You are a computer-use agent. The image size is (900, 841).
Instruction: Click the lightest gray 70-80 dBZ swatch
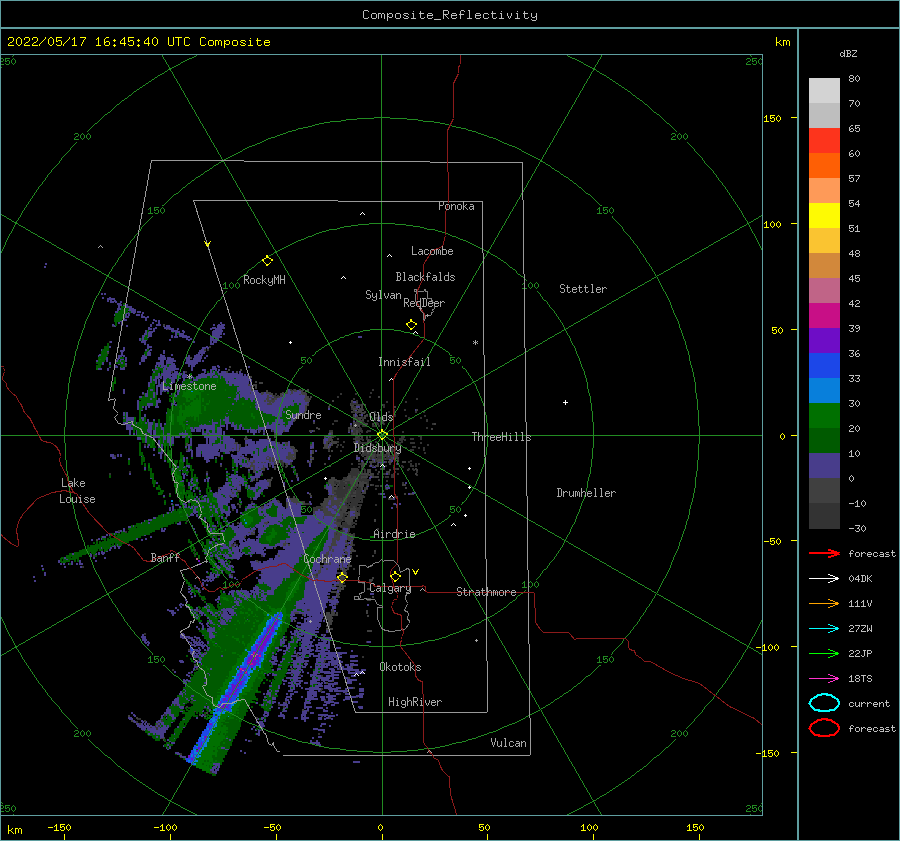[824, 91]
